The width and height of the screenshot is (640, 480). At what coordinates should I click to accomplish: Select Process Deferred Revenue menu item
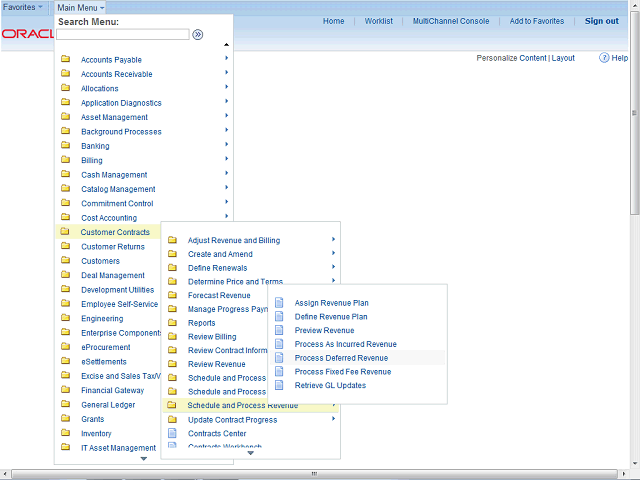coord(341,357)
